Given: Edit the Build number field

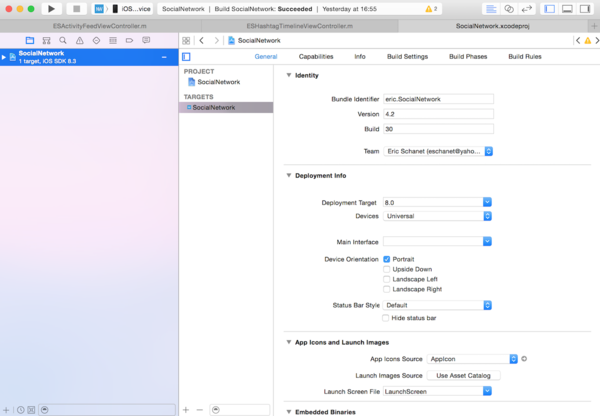Looking at the screenshot, I should pyautogui.click(x=438, y=129).
